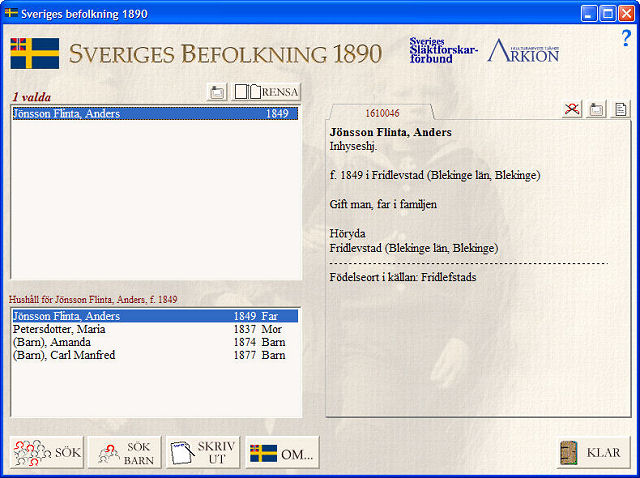Screen dimensions: 640x478
Task: Open search with the SÖK button
Action: pos(47,452)
